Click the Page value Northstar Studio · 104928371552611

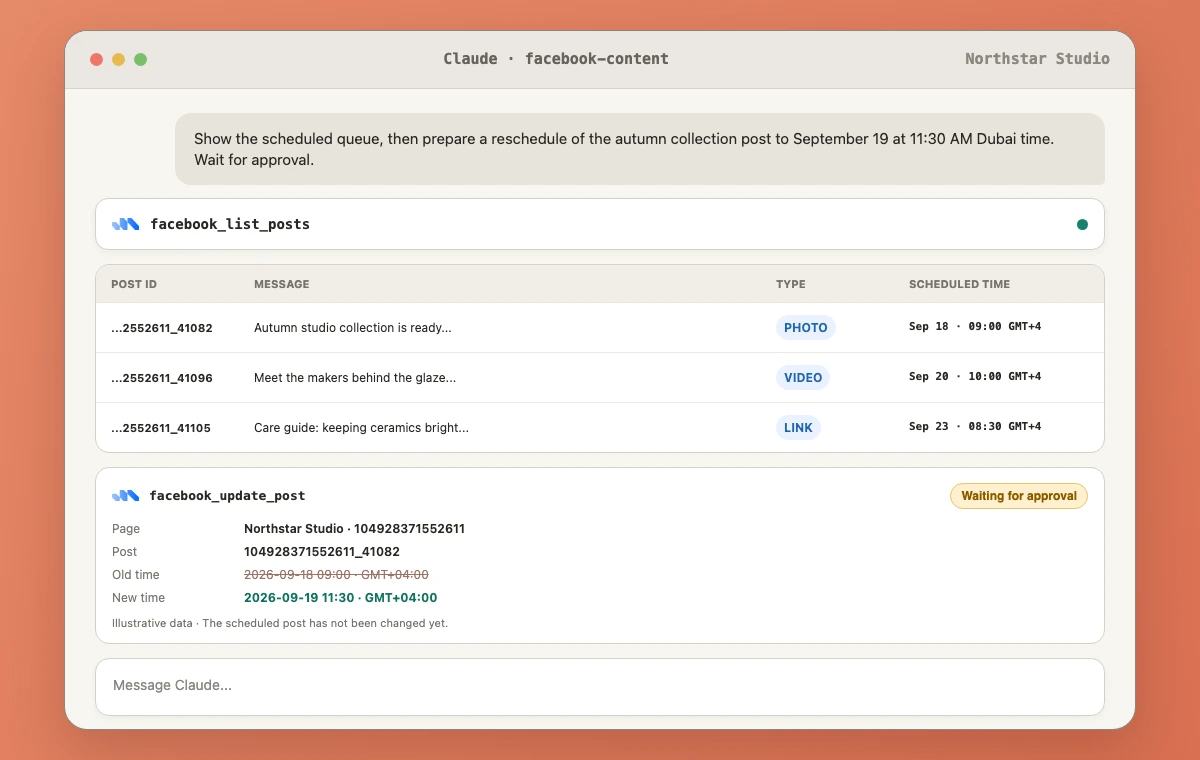354,529
